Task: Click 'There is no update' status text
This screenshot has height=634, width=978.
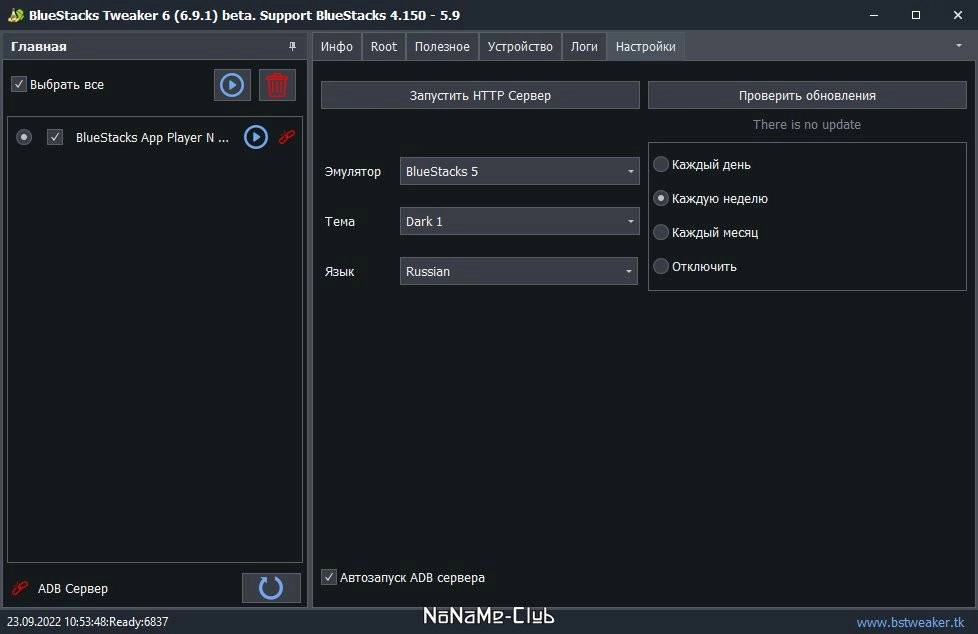Action: [806, 125]
